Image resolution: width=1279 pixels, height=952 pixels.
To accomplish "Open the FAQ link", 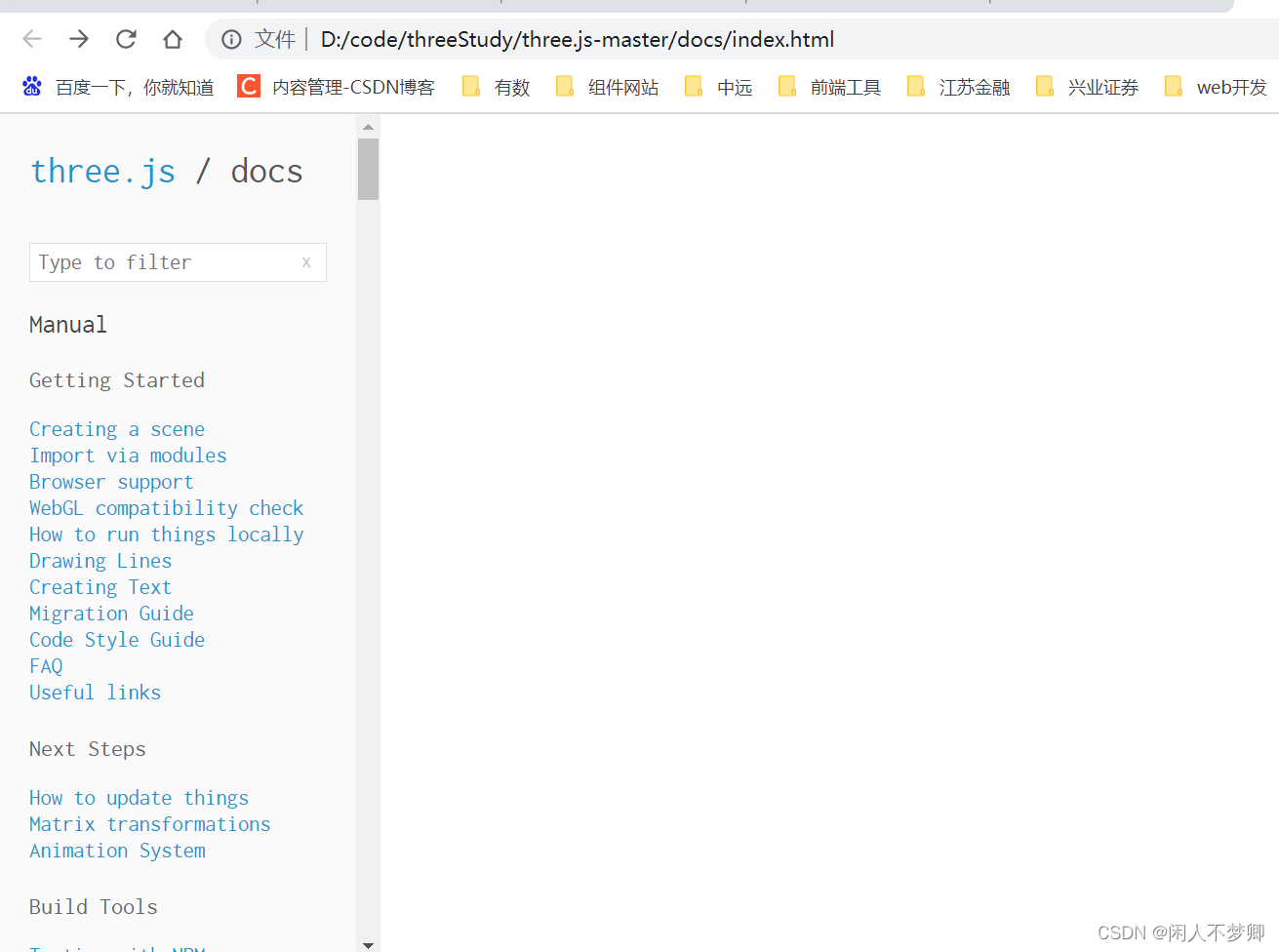I will (x=46, y=666).
